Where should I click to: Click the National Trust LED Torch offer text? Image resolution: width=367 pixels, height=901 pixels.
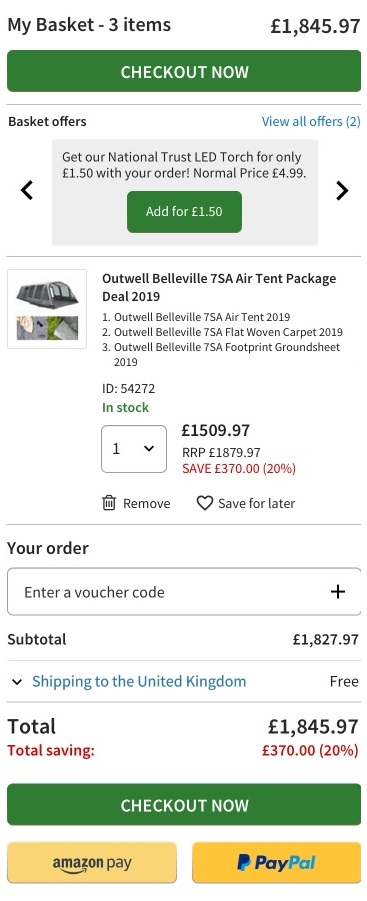[x=184, y=164]
